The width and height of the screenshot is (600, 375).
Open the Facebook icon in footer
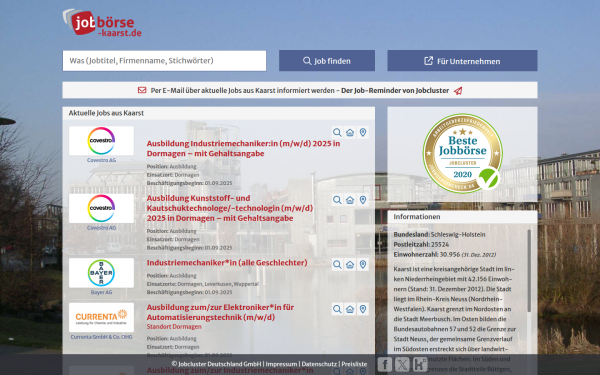pyautogui.click(x=385, y=364)
